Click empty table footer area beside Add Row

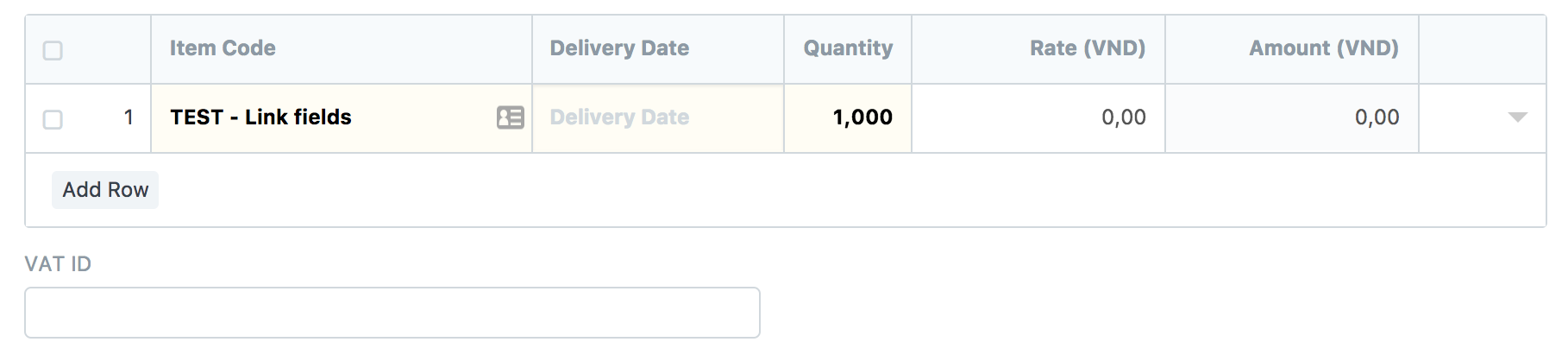click(852, 190)
